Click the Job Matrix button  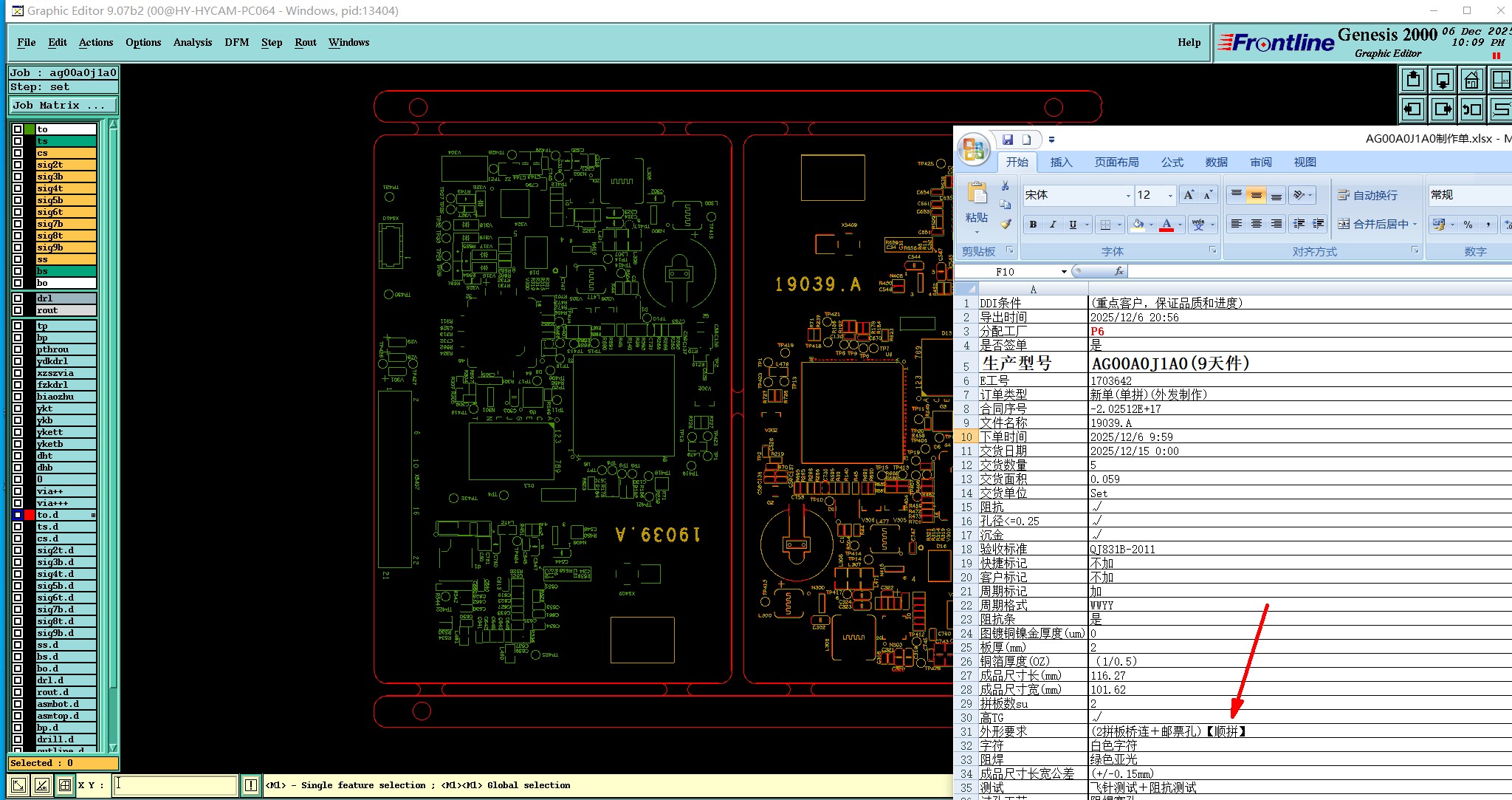(x=62, y=105)
